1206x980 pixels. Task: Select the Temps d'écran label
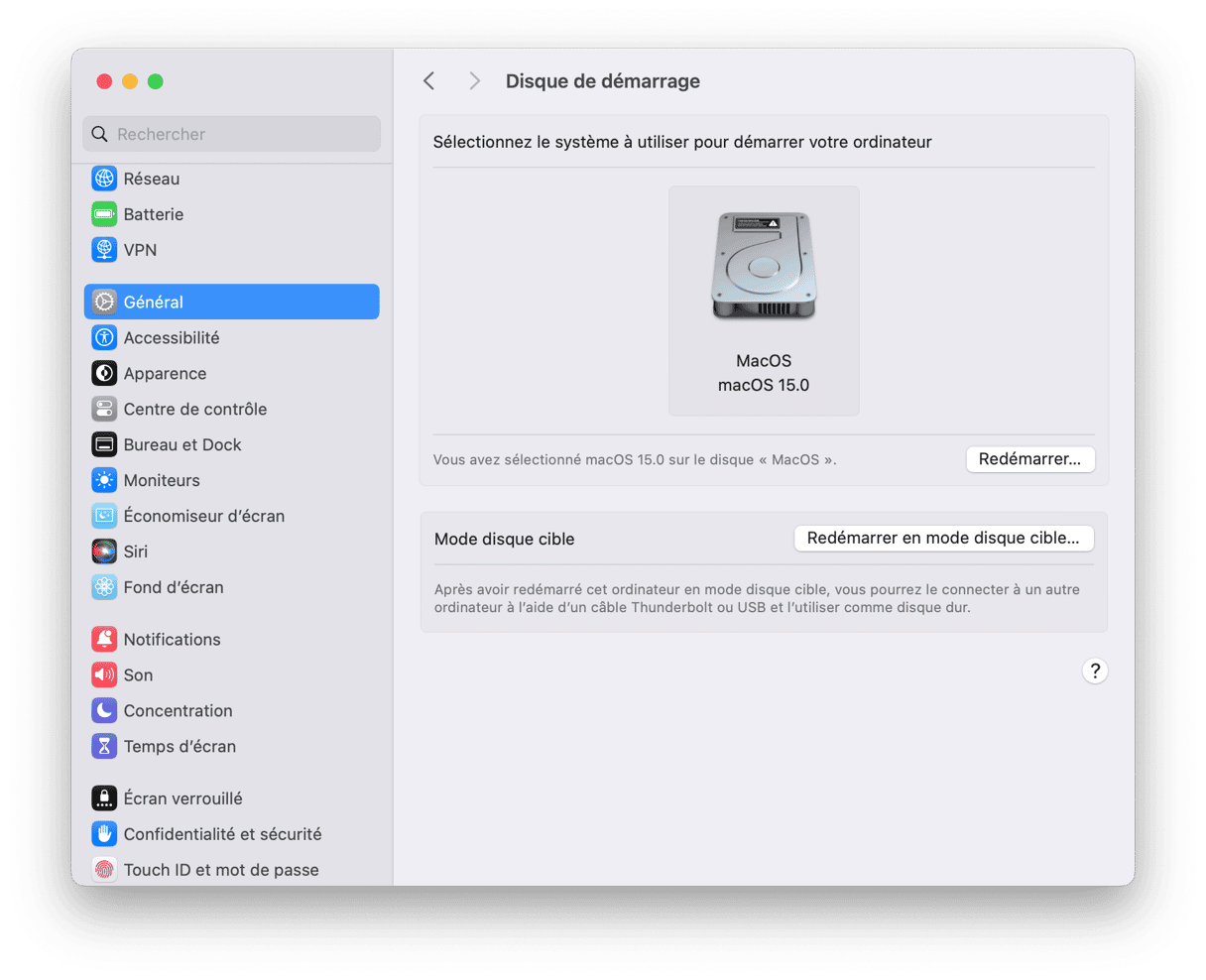[180, 746]
